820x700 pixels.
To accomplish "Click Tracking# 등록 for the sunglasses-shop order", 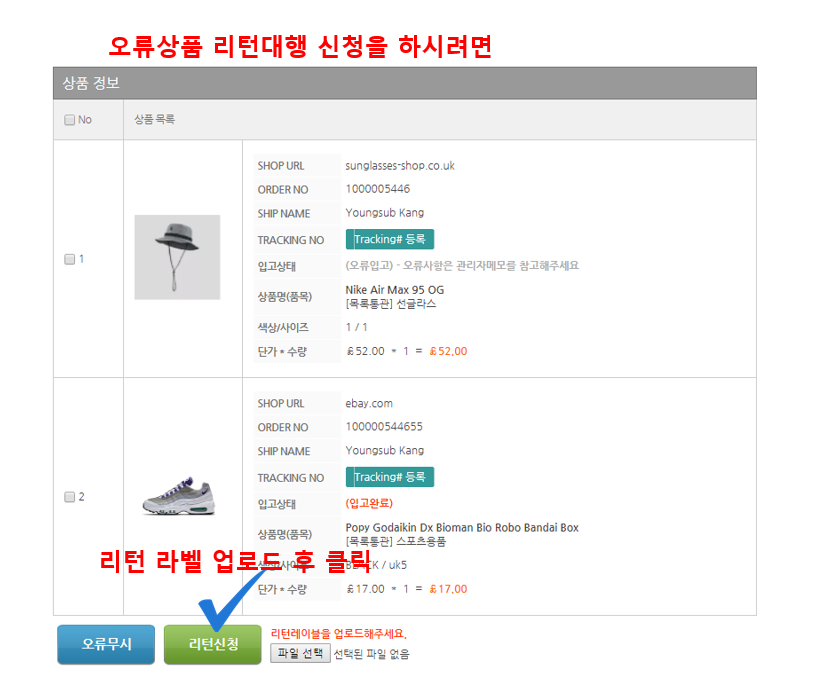I will tap(390, 239).
